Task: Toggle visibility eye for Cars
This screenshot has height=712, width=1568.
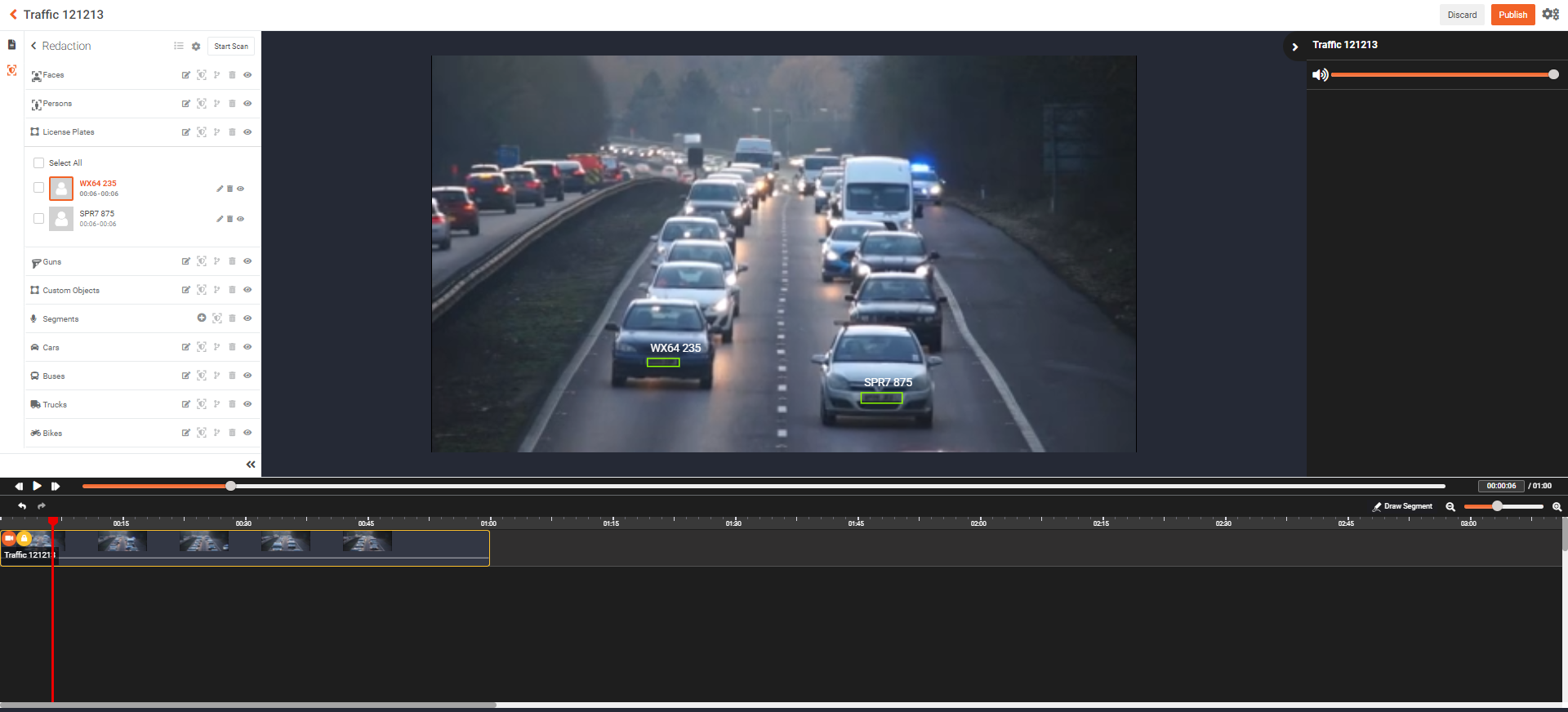Action: (247, 347)
